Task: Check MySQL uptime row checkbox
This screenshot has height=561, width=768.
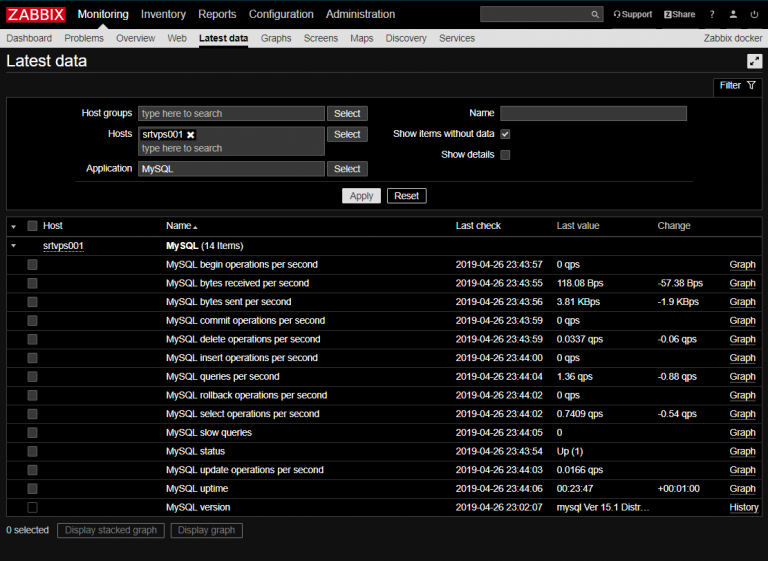Action: point(32,489)
